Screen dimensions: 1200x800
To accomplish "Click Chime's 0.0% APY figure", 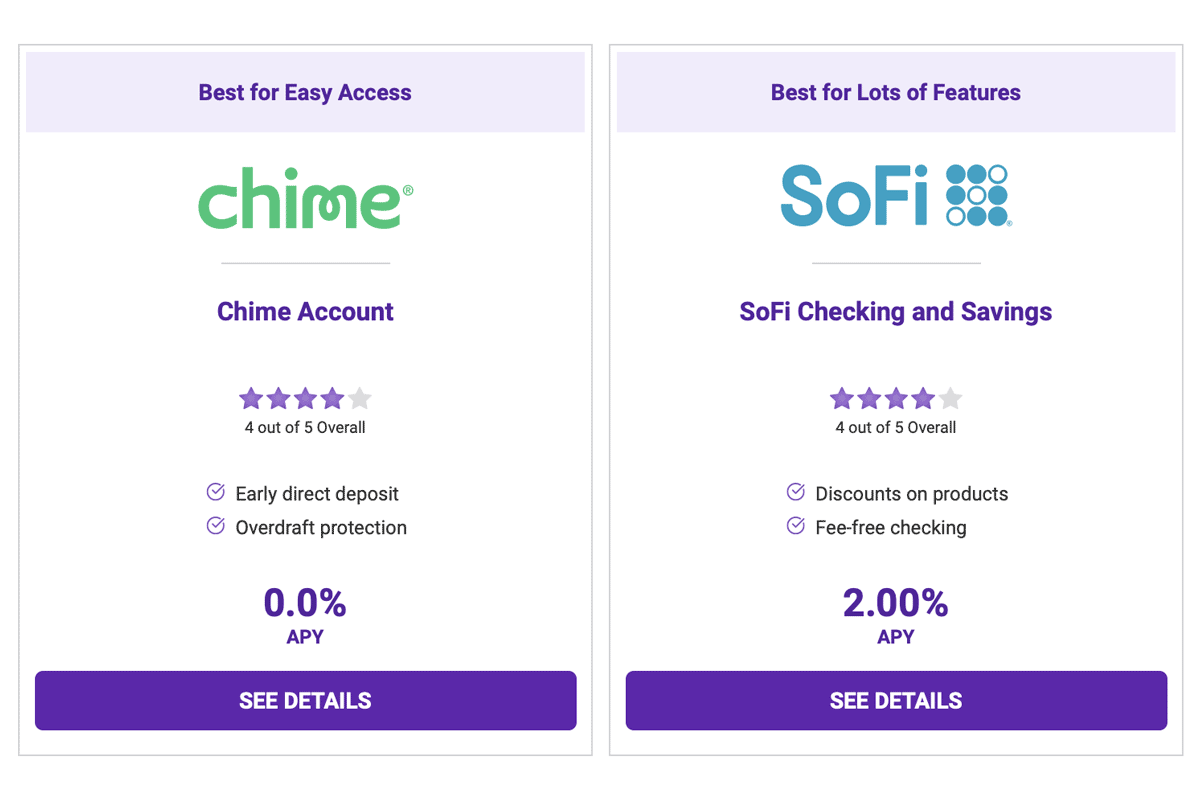I will (305, 603).
